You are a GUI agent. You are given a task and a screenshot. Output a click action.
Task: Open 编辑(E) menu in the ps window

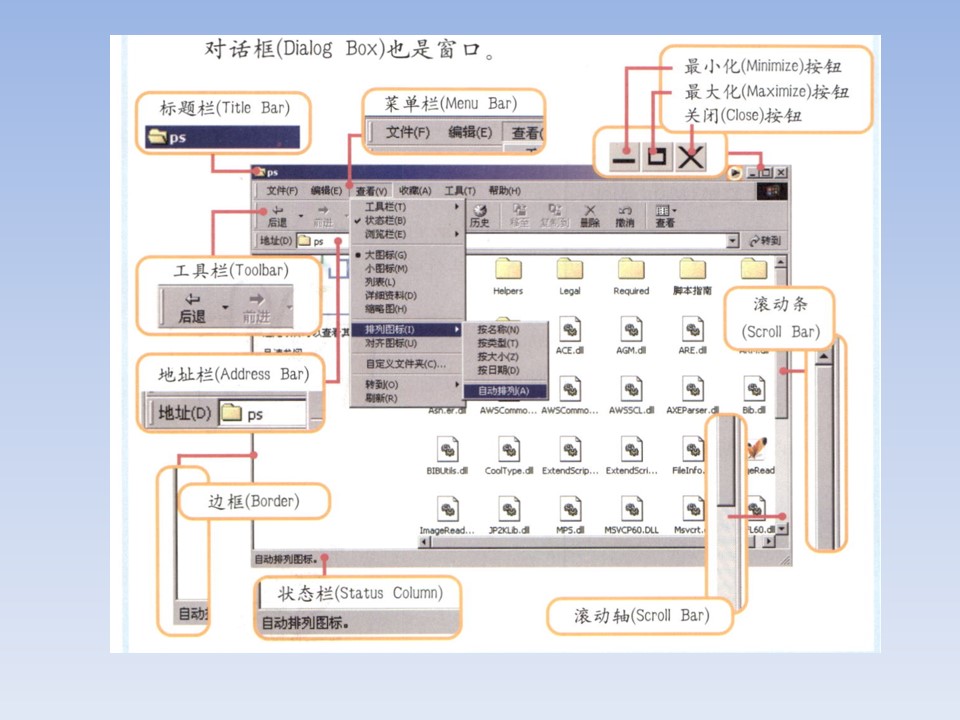[x=326, y=191]
